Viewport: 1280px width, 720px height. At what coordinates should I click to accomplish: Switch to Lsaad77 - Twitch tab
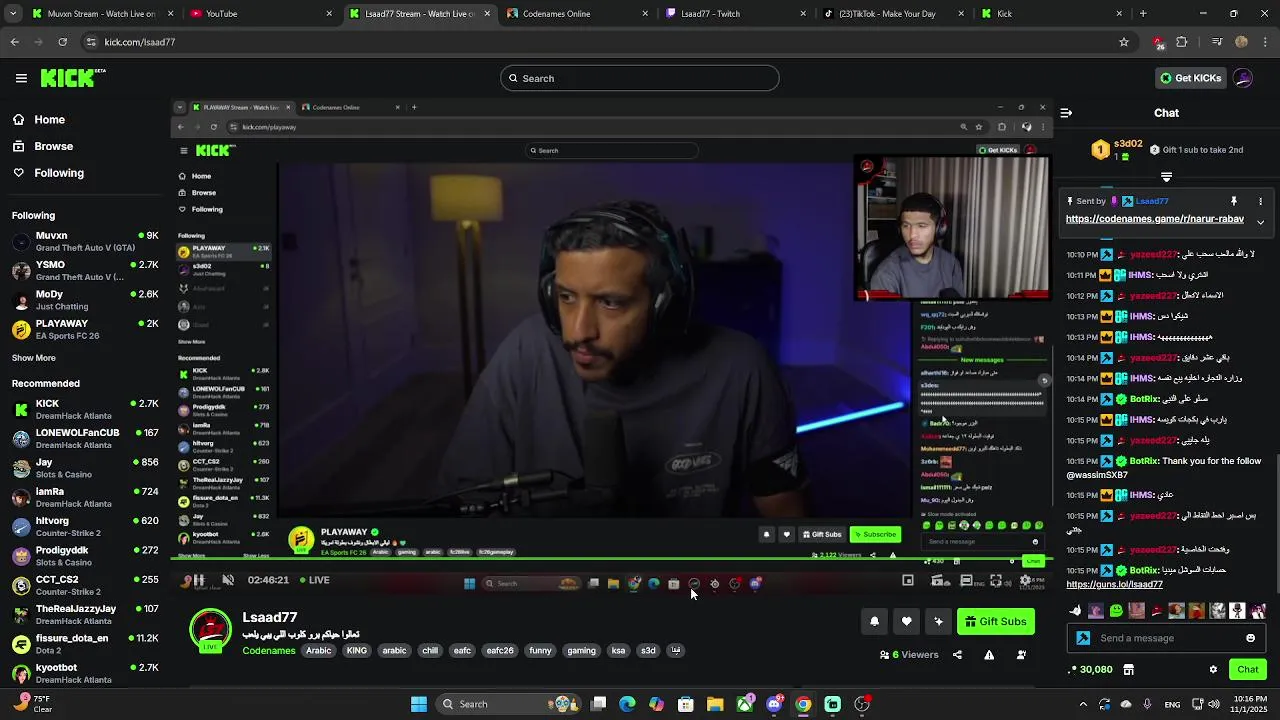735,14
